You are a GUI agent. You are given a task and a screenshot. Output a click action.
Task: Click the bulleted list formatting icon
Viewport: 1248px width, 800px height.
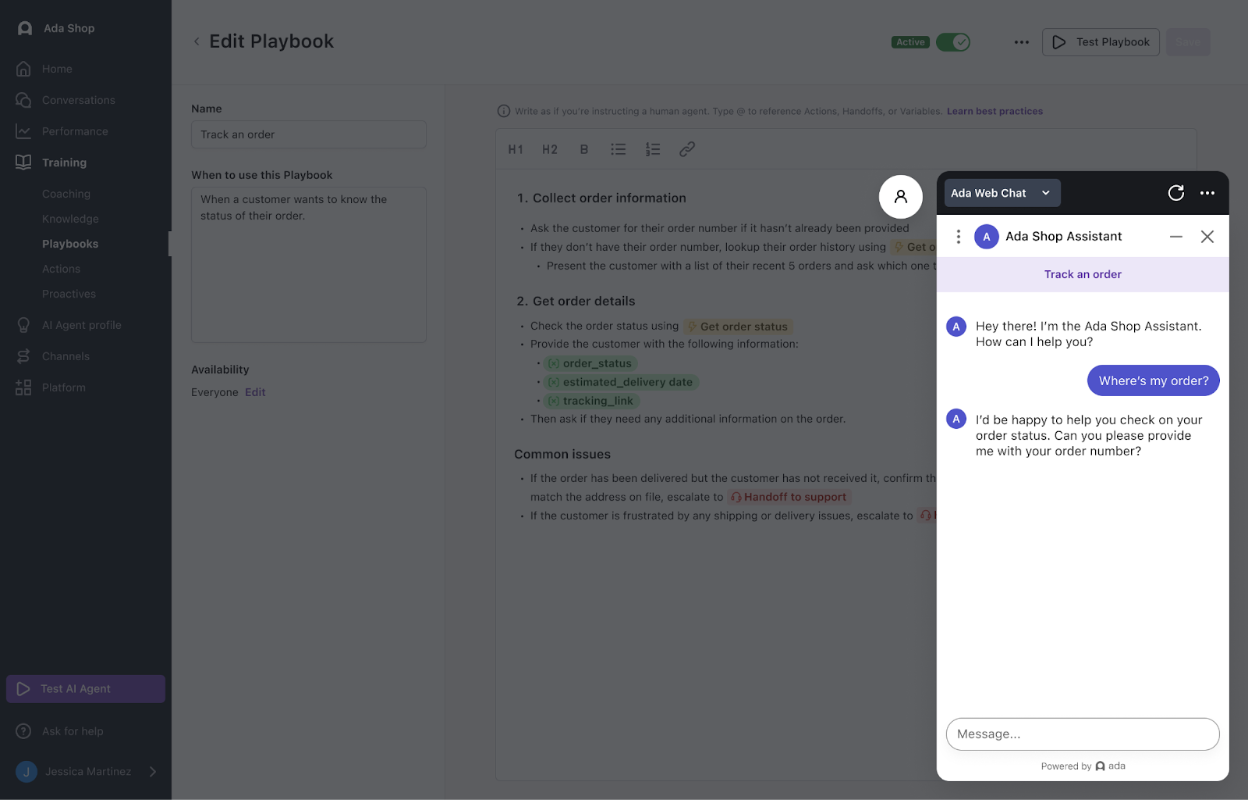pos(618,149)
